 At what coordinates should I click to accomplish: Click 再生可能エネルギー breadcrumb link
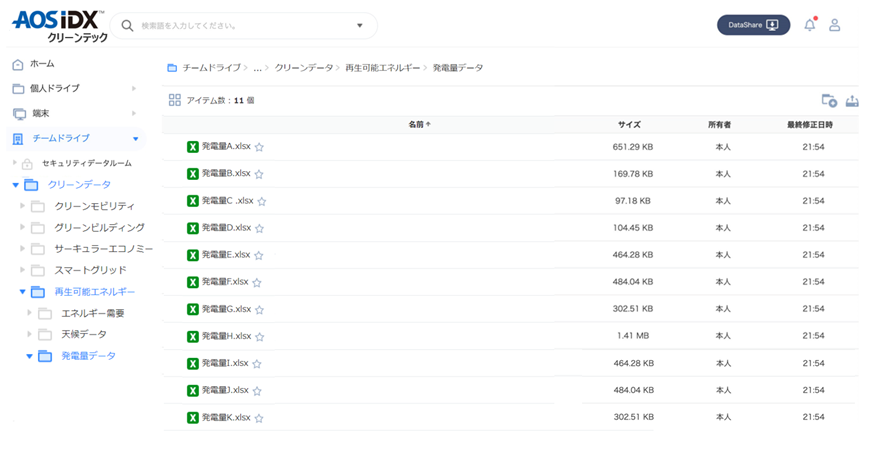point(382,68)
